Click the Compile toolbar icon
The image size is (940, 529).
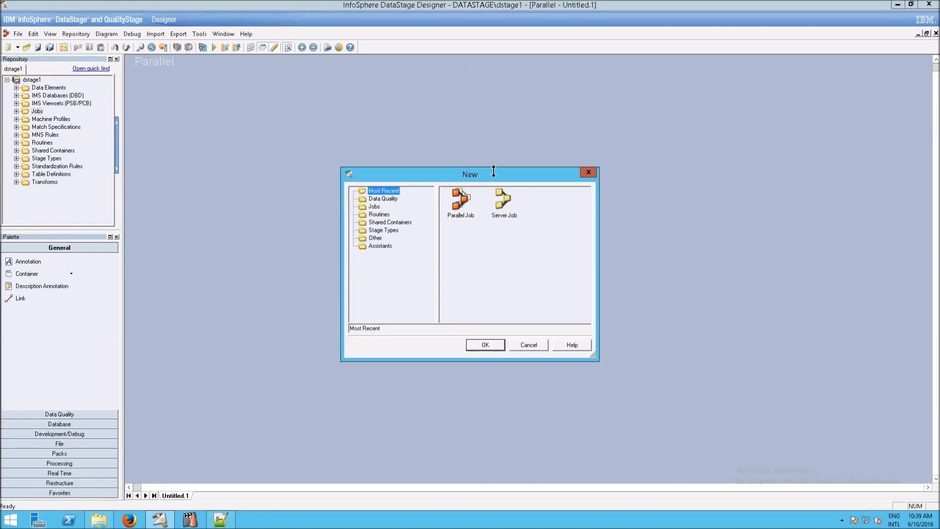203,47
